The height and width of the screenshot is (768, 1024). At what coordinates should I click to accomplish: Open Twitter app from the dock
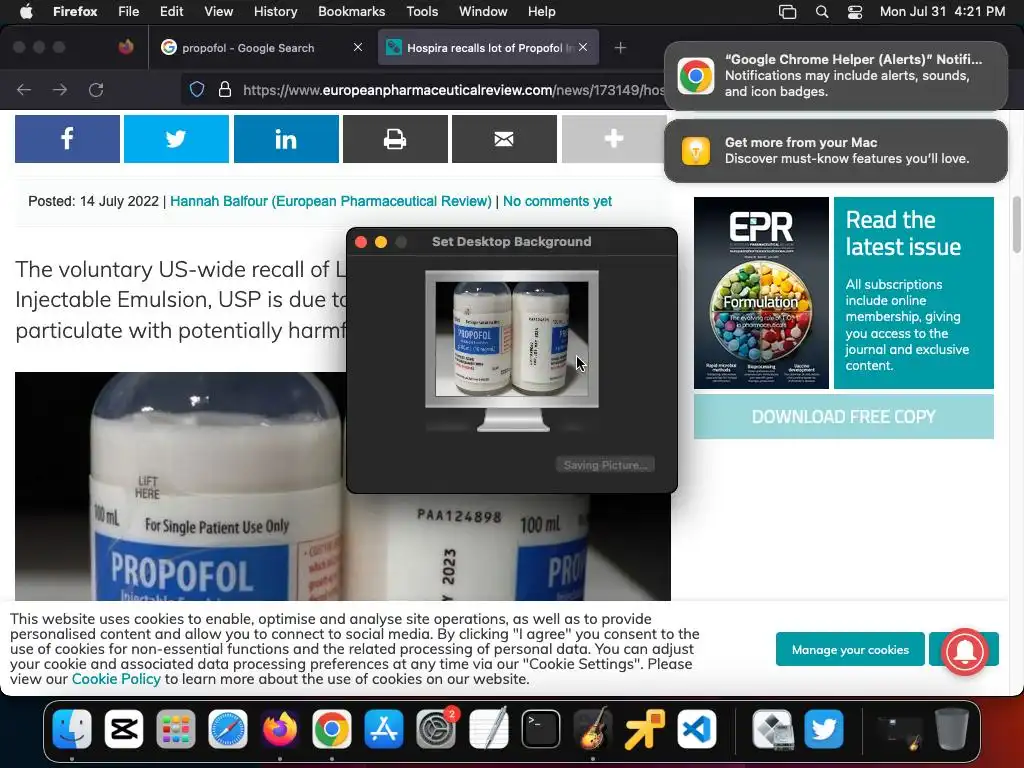824,729
